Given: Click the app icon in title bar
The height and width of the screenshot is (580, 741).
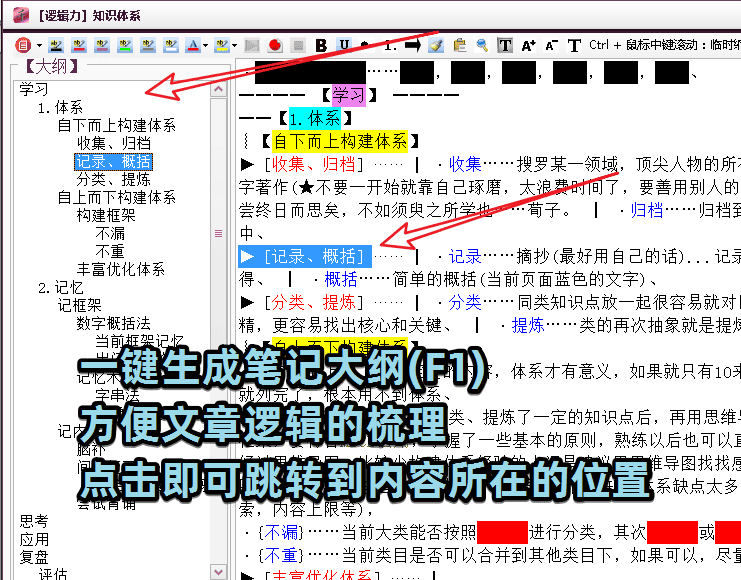Looking at the screenshot, I should [21, 15].
